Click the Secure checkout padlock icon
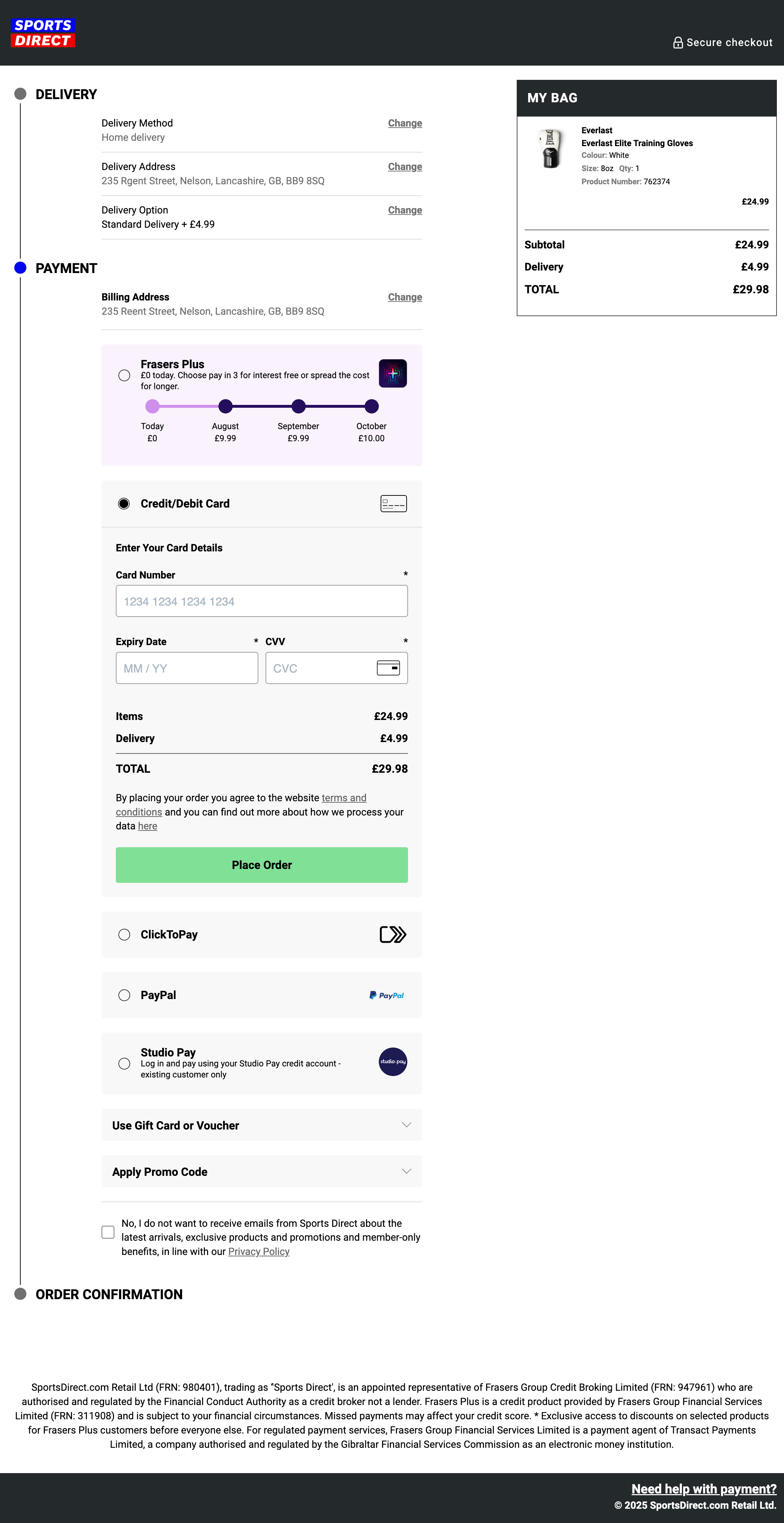784x1523 pixels. point(677,42)
